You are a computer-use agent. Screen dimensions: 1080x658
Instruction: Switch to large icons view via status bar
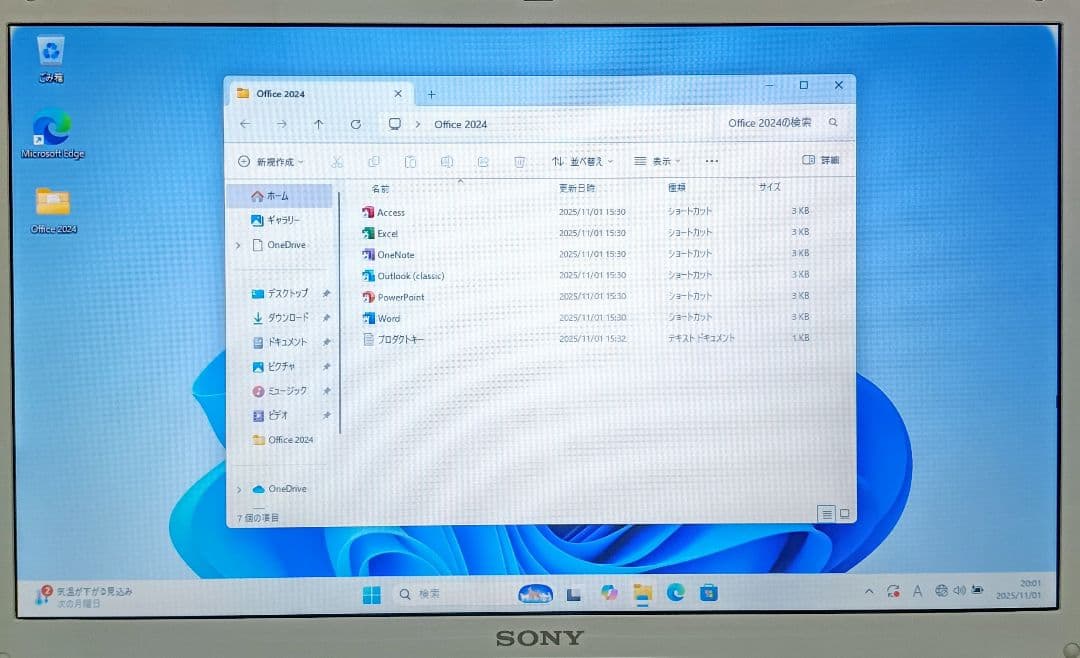tap(844, 513)
